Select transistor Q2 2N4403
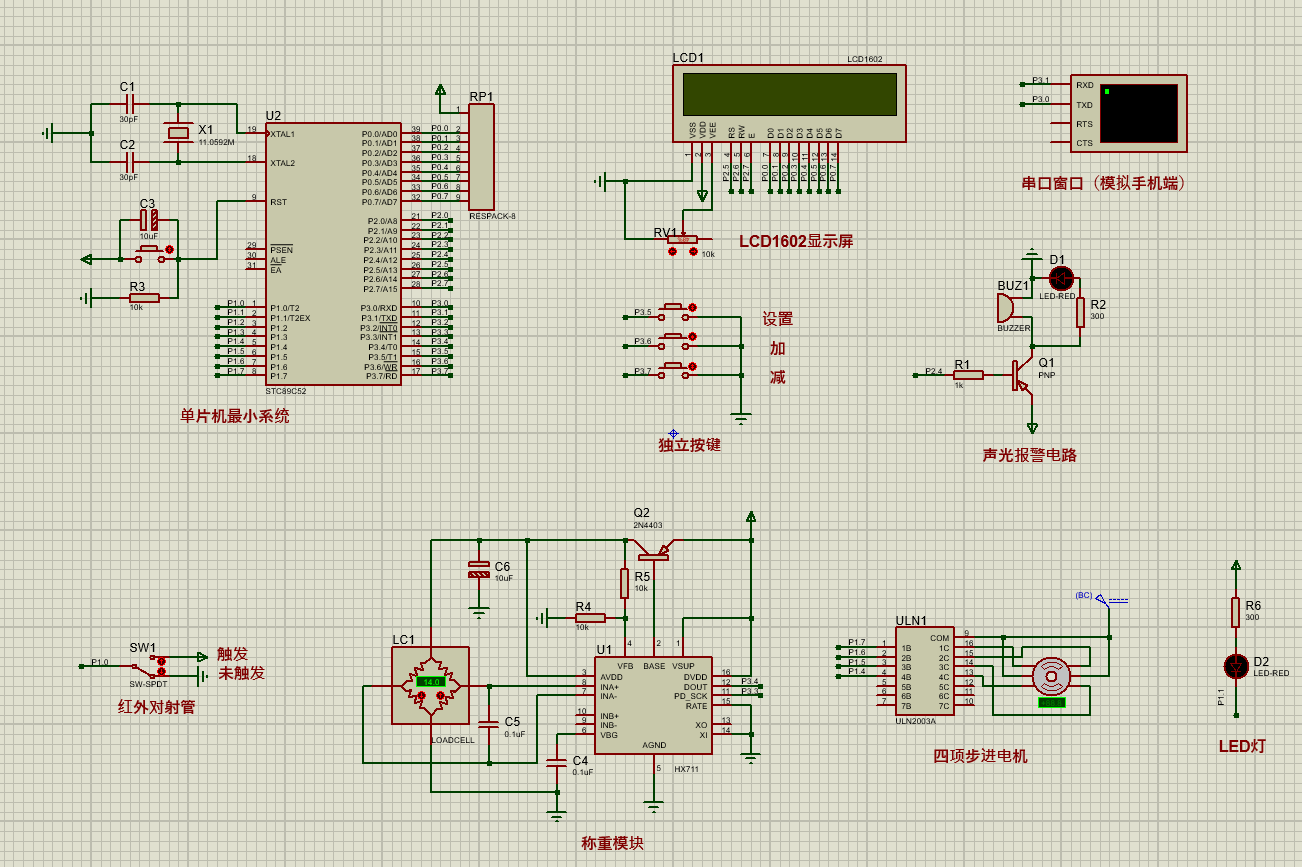 652,548
